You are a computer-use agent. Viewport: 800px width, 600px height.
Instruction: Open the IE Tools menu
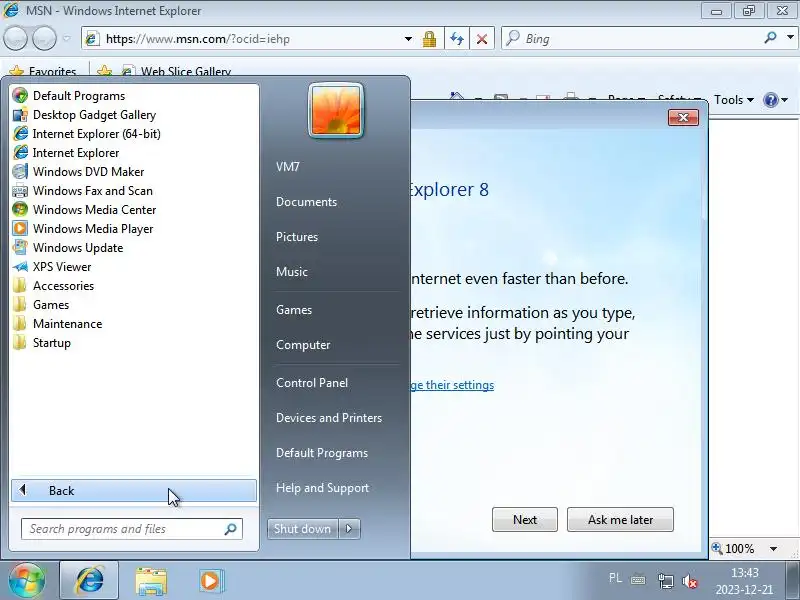734,100
